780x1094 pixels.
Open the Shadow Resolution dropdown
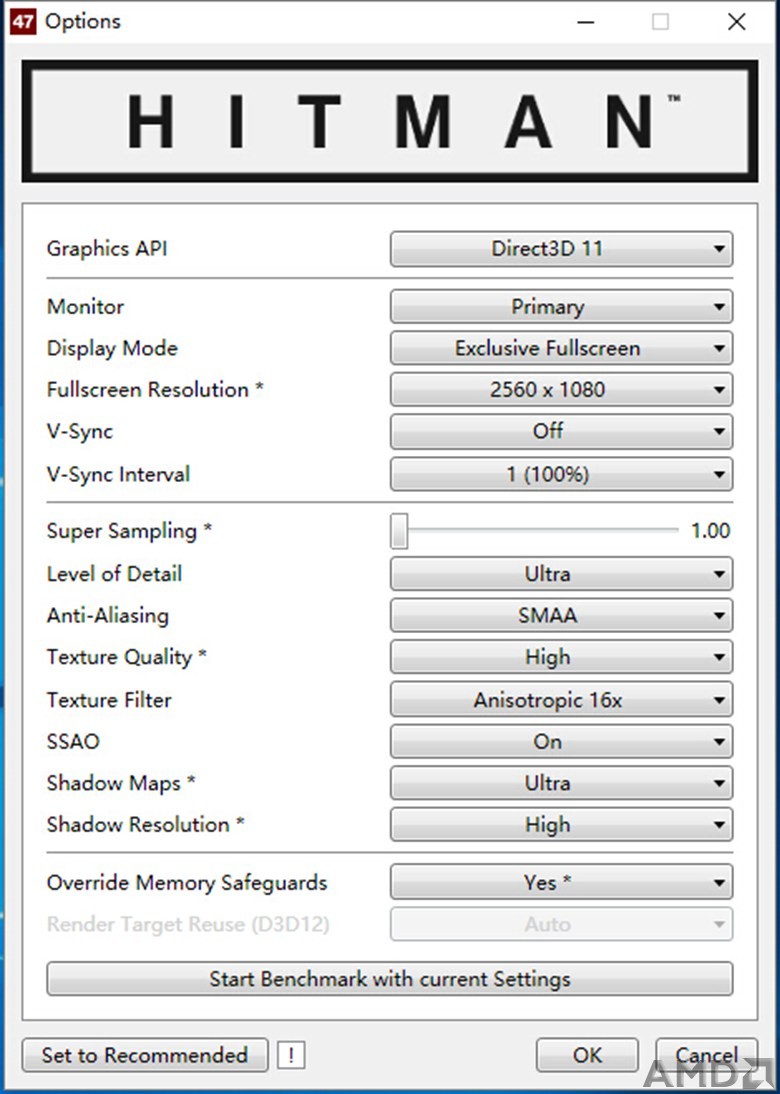point(562,825)
